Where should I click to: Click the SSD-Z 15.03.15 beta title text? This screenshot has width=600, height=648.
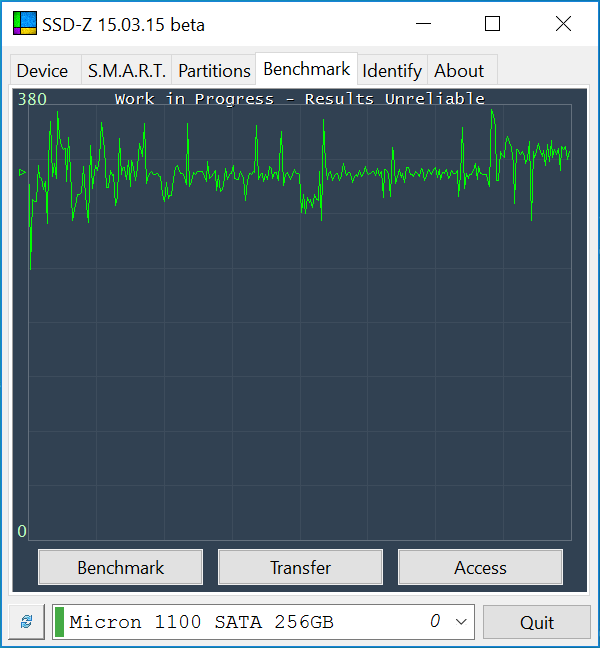123,25
